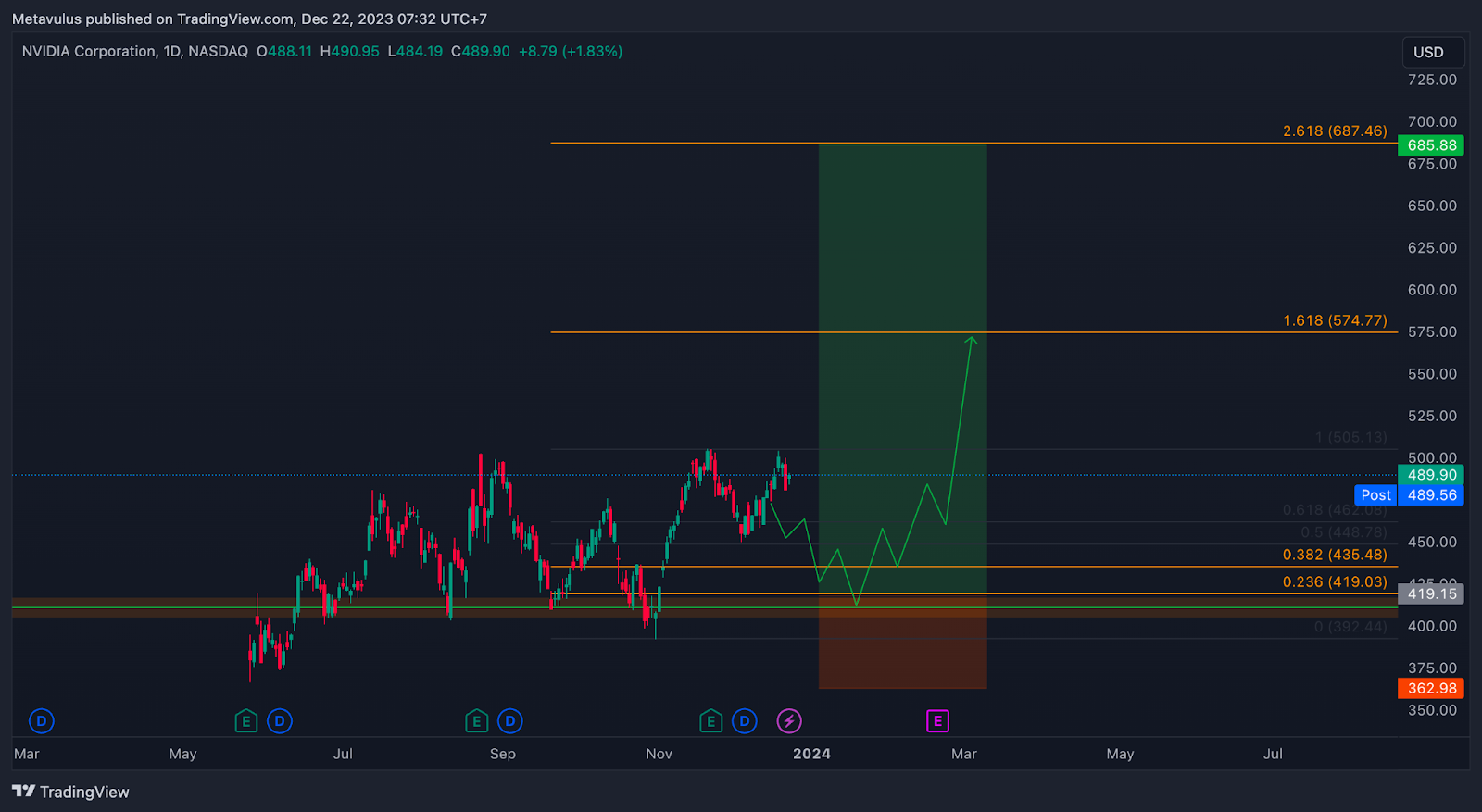Select the faded 1 (505.13) Fibonacci label

click(1351, 438)
